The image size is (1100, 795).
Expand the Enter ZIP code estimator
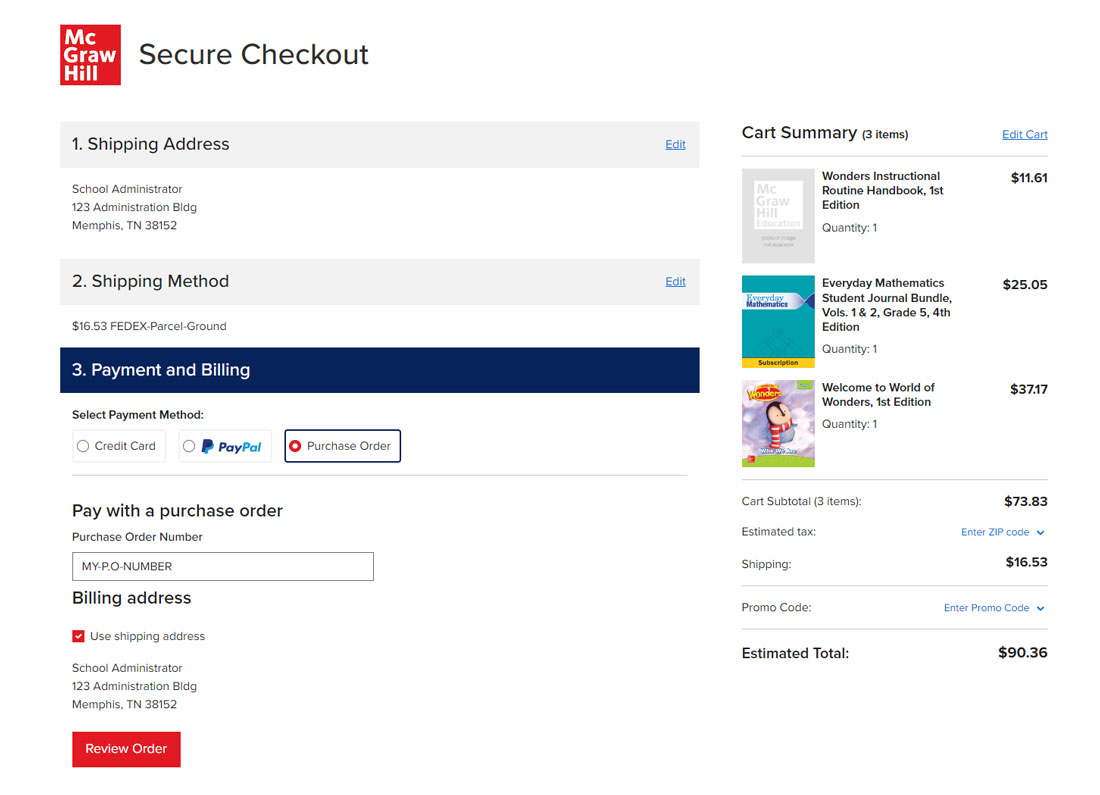pos(995,532)
